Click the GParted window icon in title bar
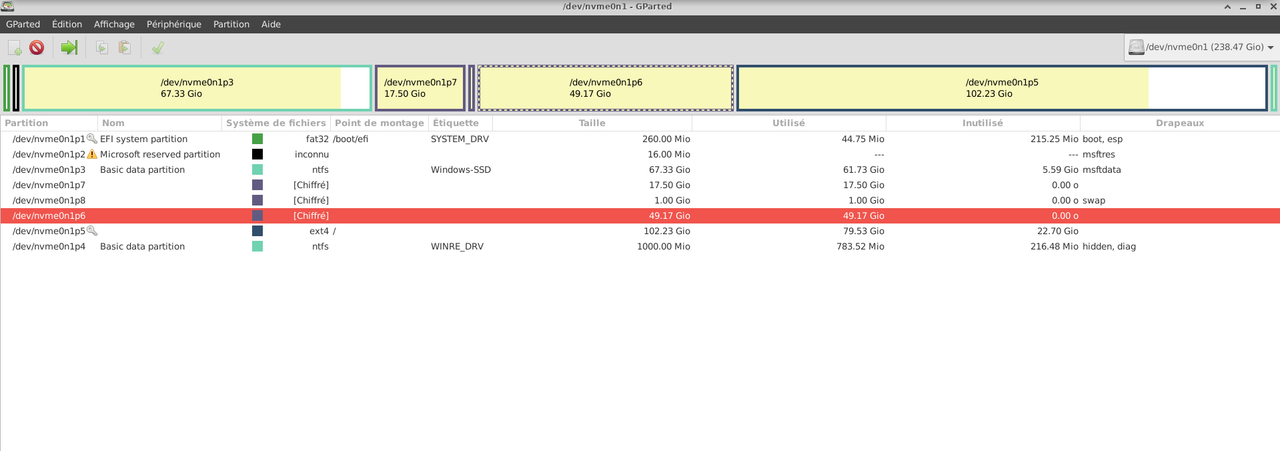Screen dimensions: 1280x451 (8, 7)
